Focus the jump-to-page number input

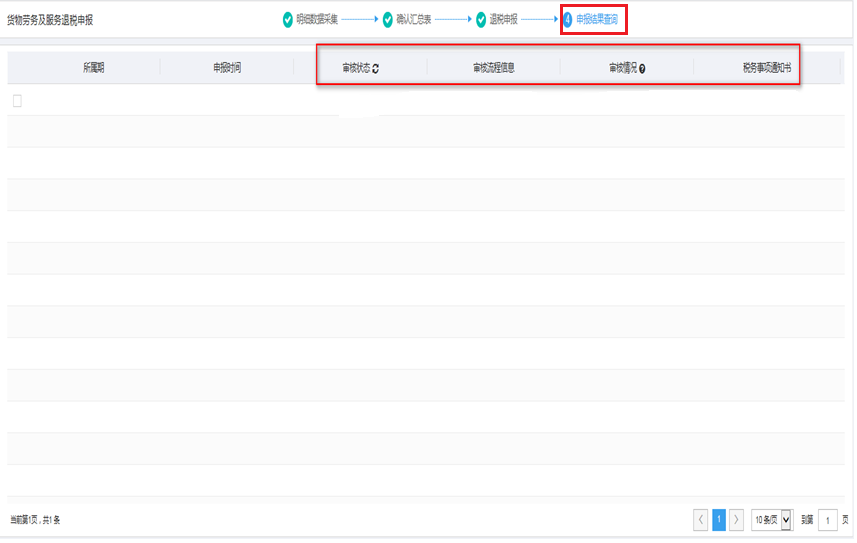pos(828,519)
